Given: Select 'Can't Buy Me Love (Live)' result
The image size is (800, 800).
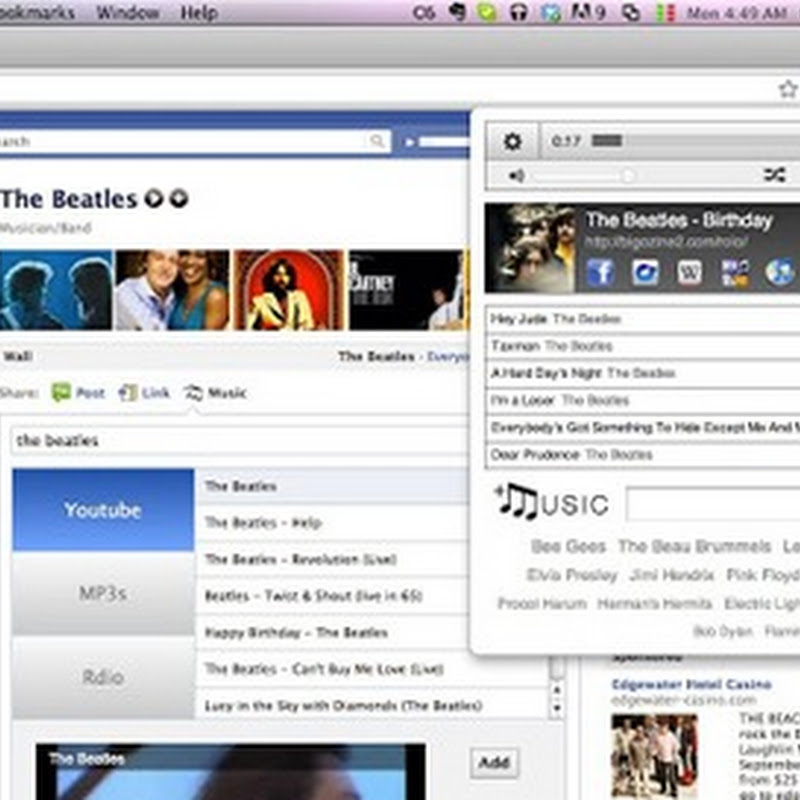Looking at the screenshot, I should click(371, 669).
